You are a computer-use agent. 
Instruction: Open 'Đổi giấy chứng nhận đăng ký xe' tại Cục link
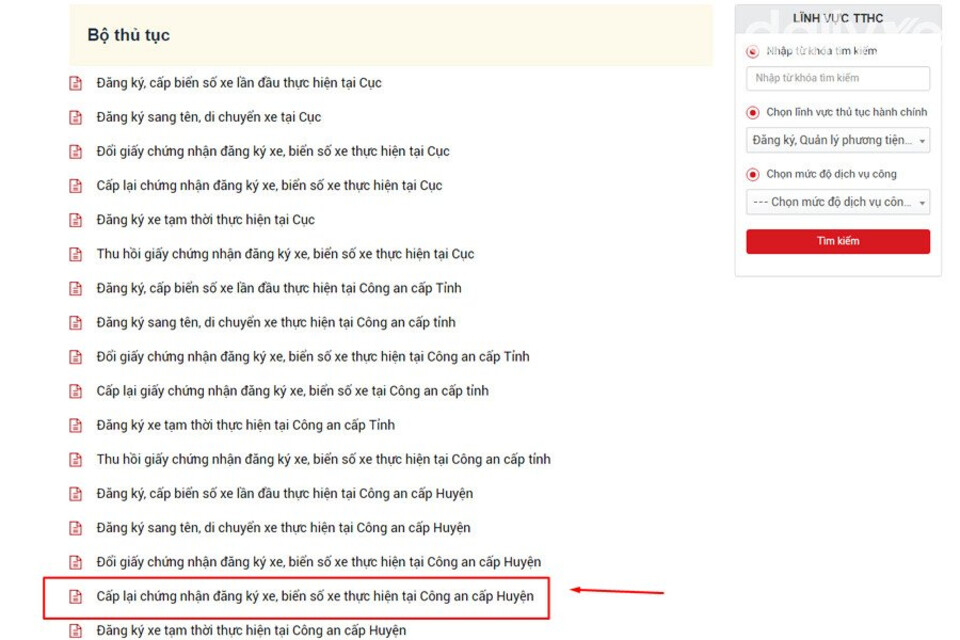273,152
